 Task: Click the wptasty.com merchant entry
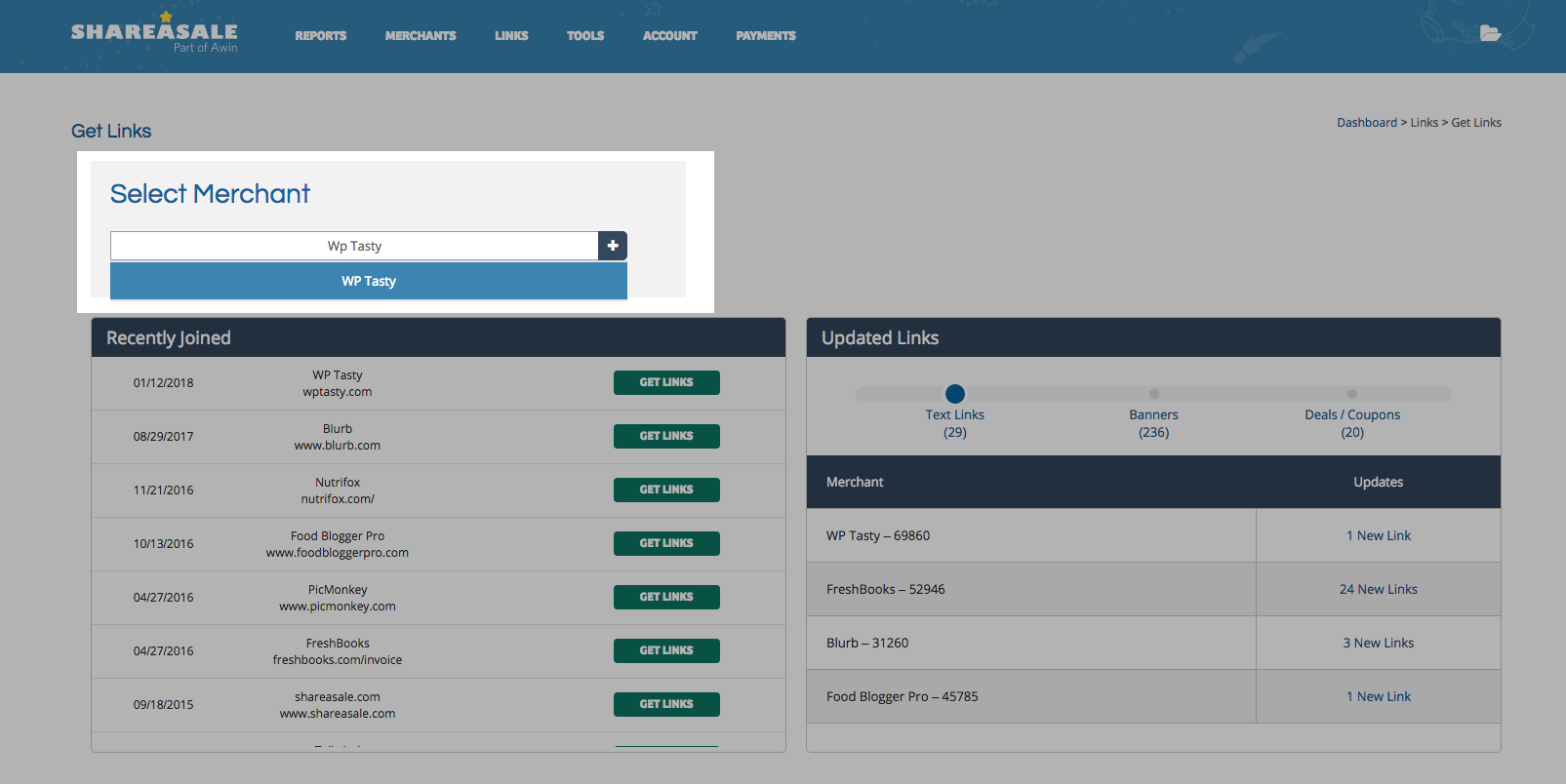pyautogui.click(x=338, y=392)
